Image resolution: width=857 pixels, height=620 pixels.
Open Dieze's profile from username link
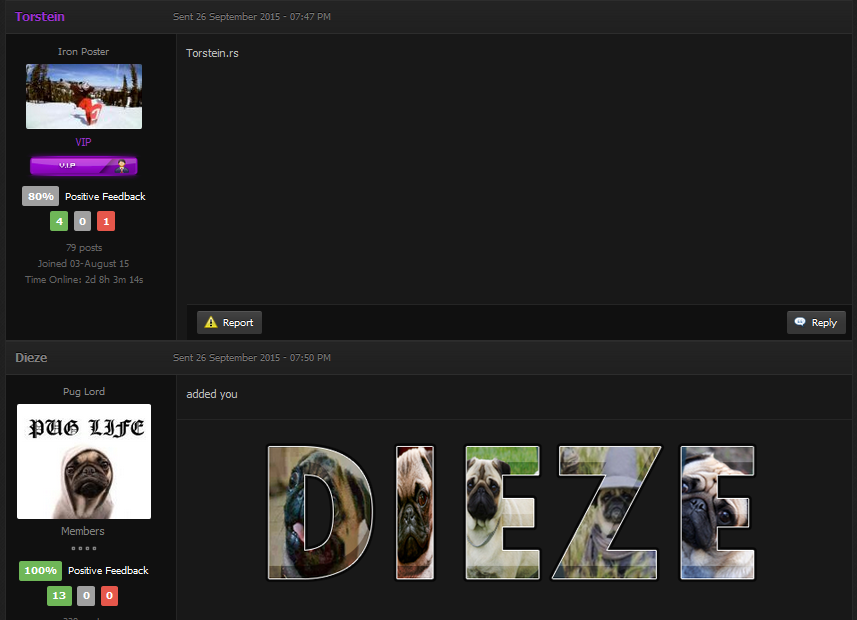31,358
